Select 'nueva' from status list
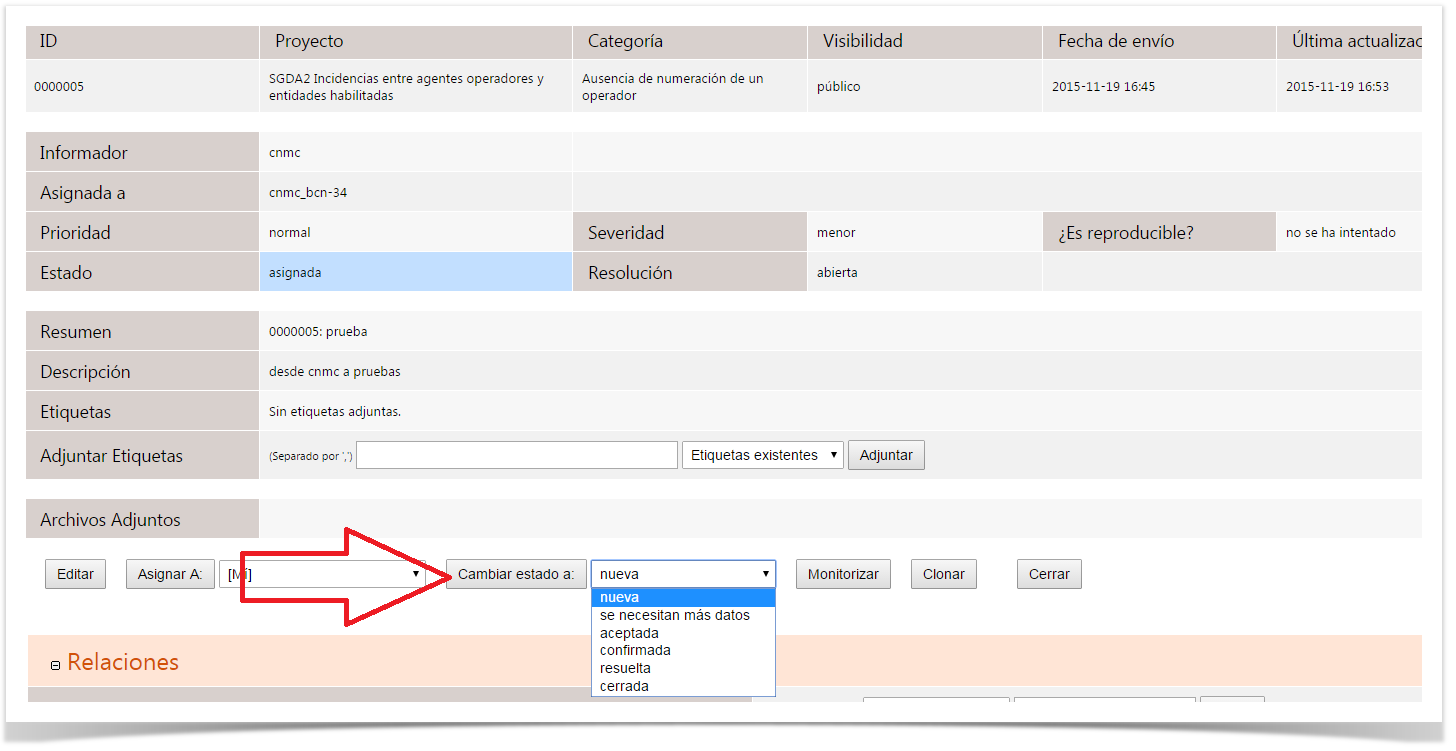The height and width of the screenshot is (751, 1456). (x=683, y=598)
